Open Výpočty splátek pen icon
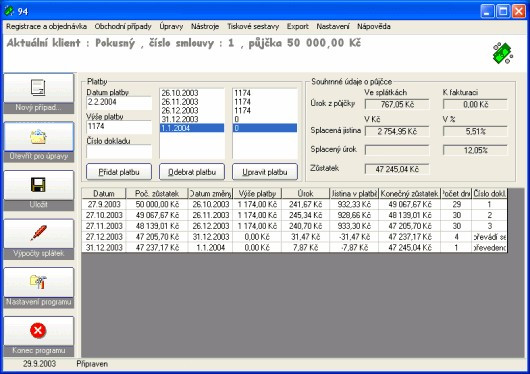 (x=38, y=233)
